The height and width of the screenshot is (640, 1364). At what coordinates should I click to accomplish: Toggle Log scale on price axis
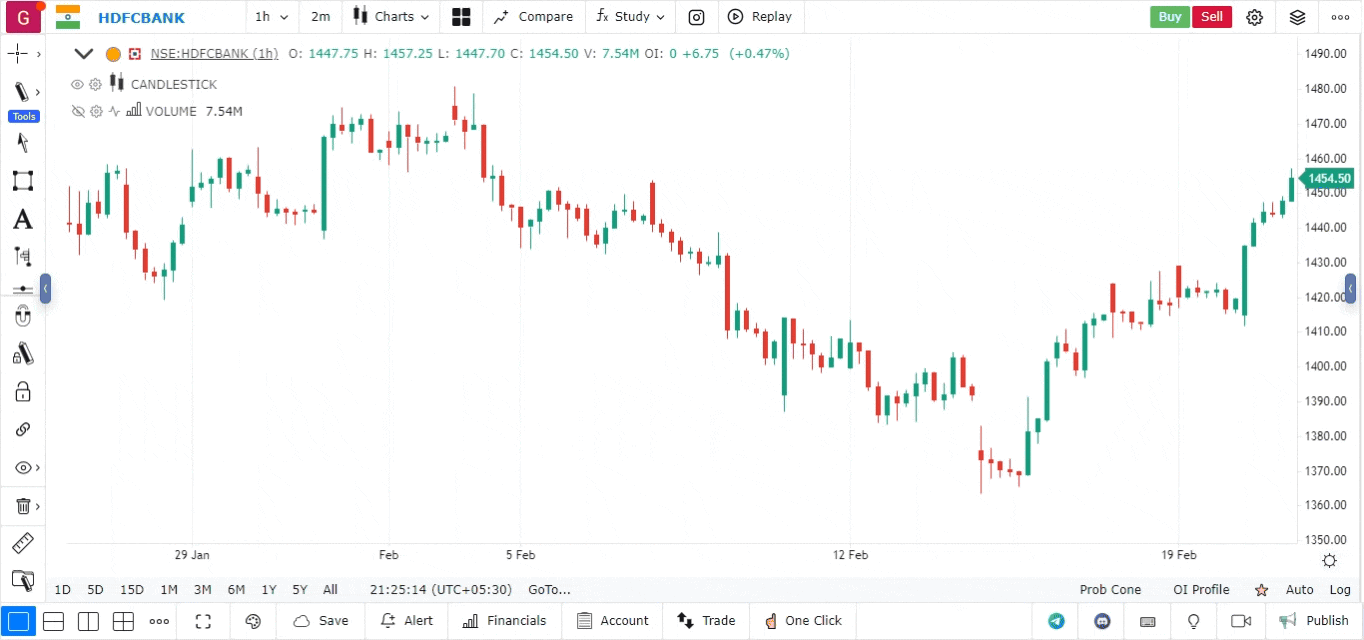[x=1340, y=590]
